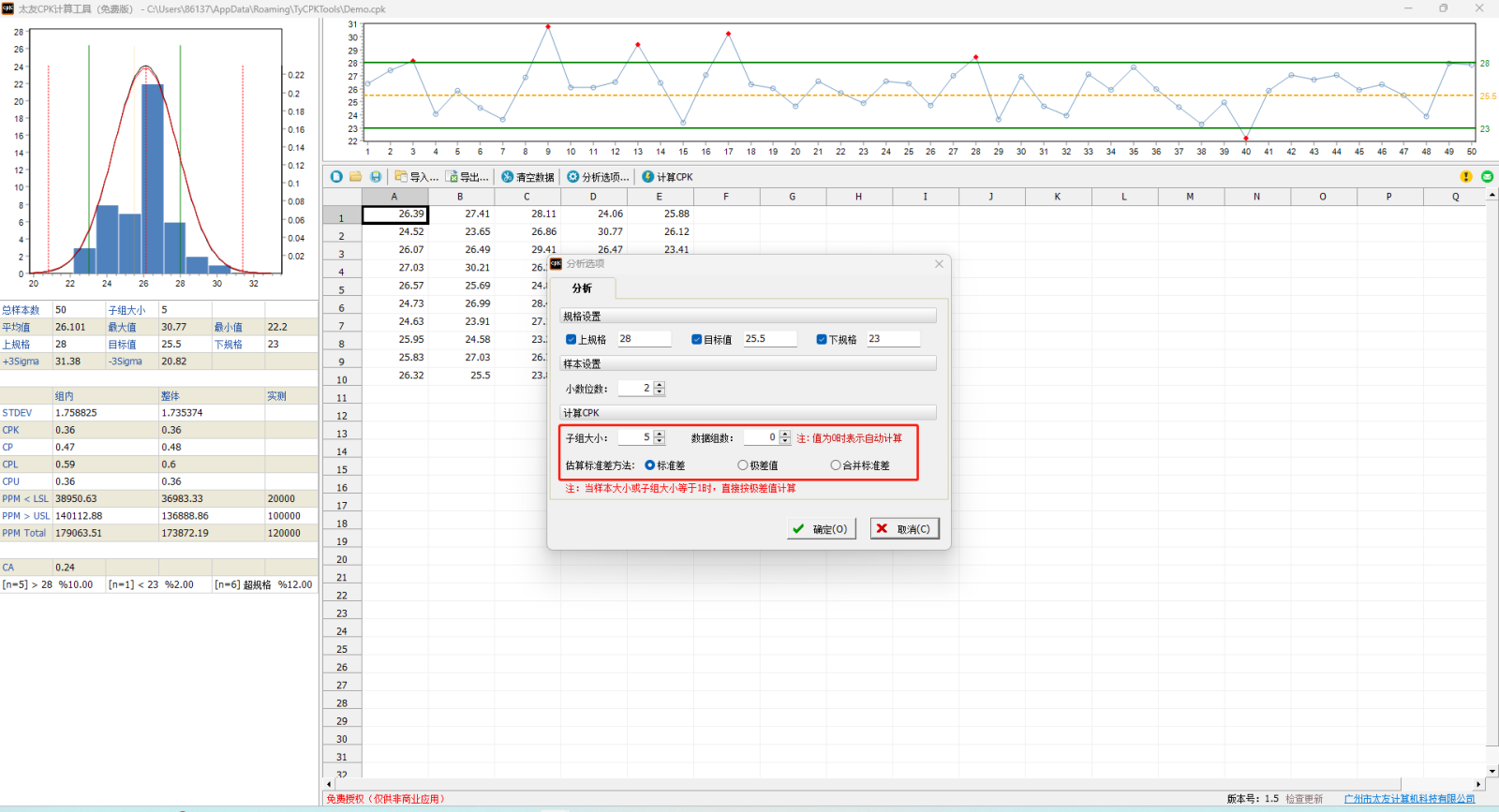Click the yellow warning icon at toolbar right
The image size is (1499, 812).
tap(1466, 176)
